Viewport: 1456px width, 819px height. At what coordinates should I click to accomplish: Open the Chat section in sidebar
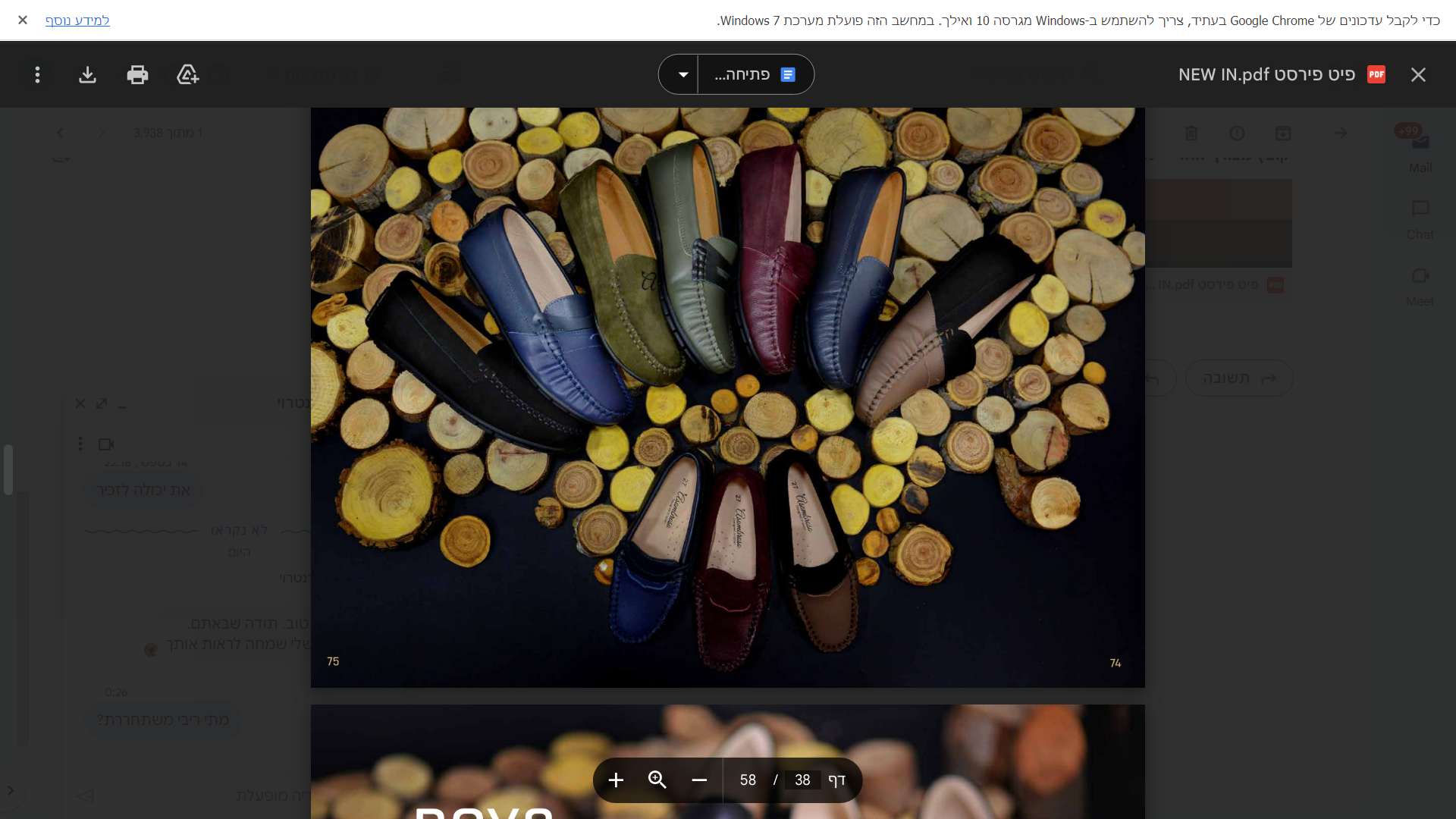(1420, 219)
